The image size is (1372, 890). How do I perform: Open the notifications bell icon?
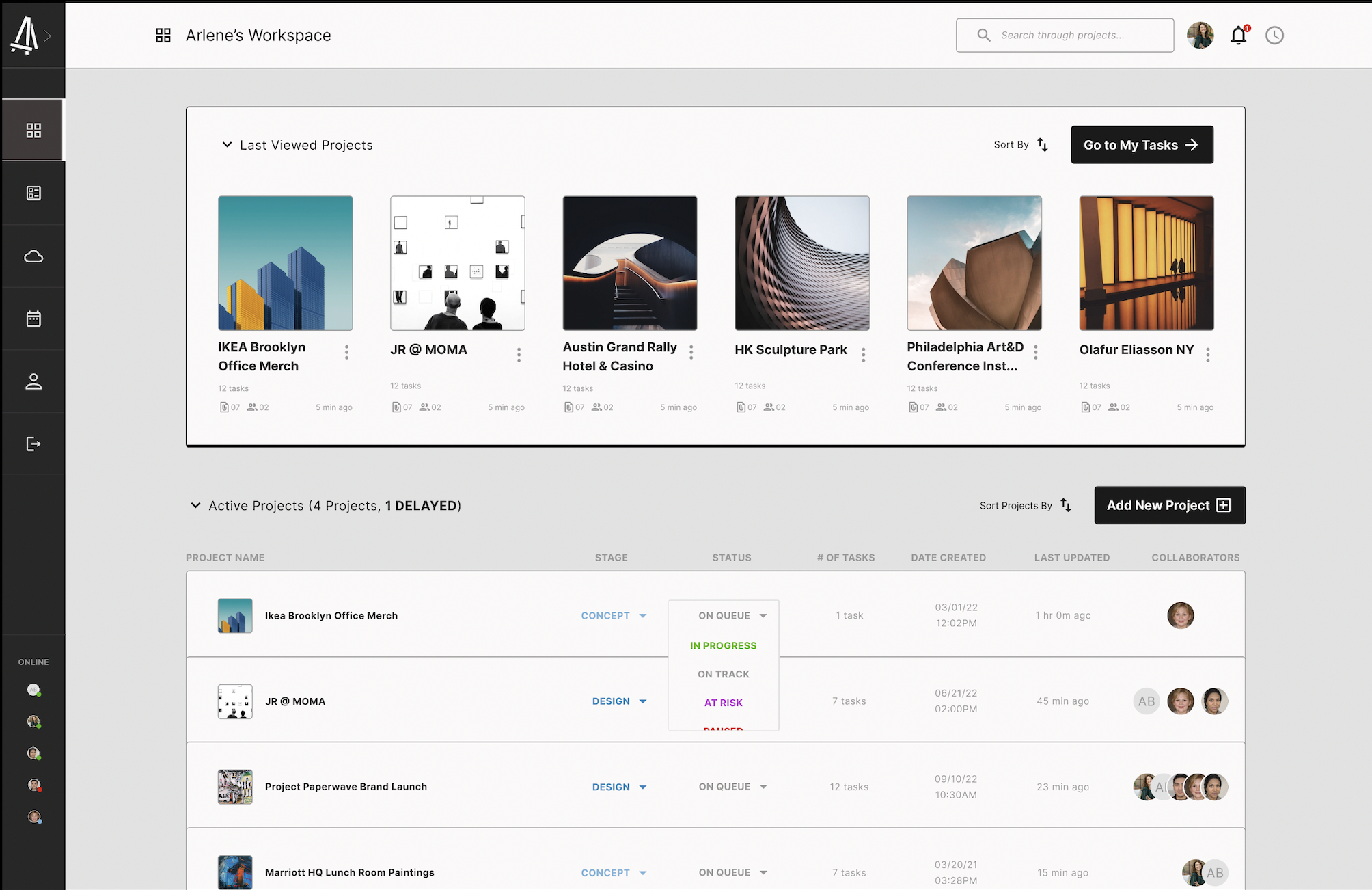click(1238, 36)
